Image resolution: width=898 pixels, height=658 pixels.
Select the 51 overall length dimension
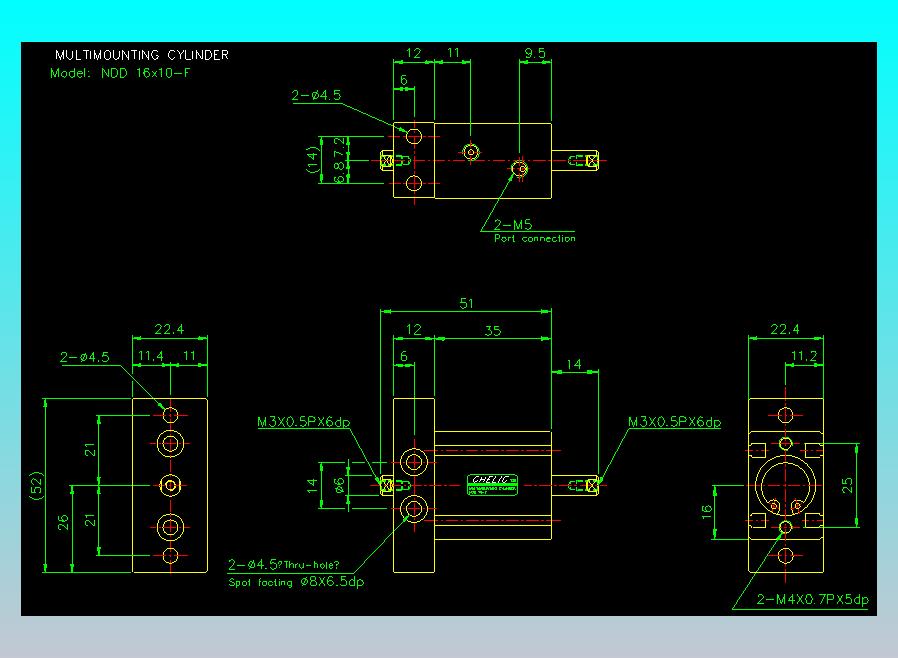click(x=466, y=303)
